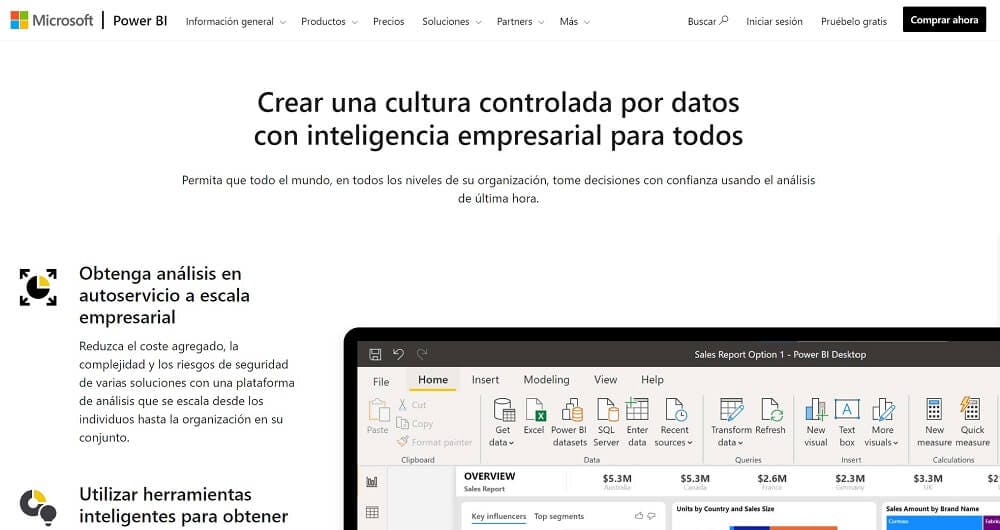Open the Precios page
Screen dimensions: 1000x530
(388, 22)
